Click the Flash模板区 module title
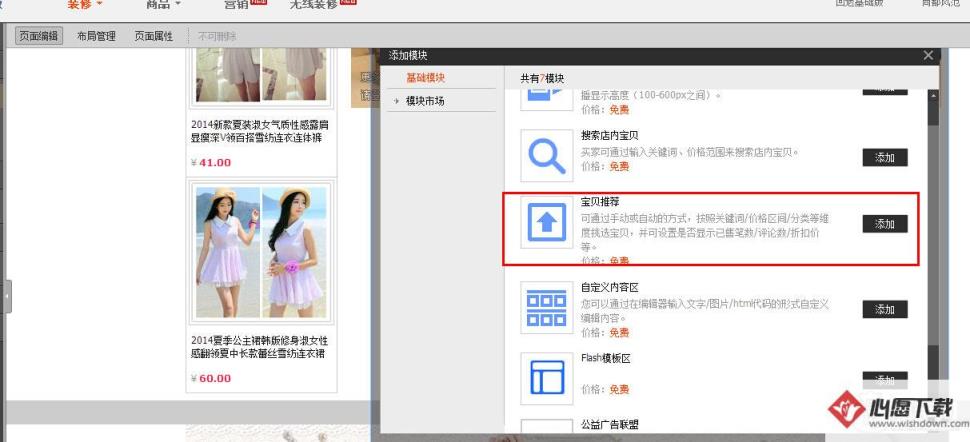 [606, 358]
